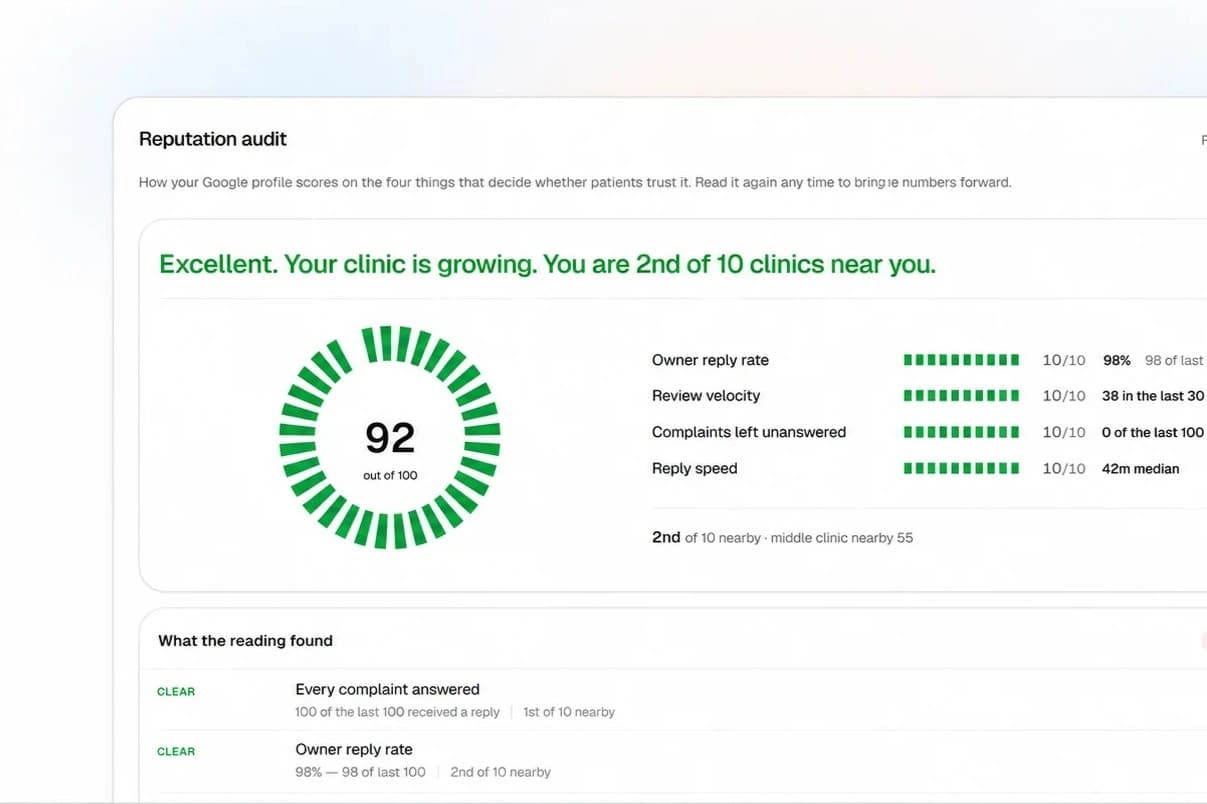Select the Complaints left unanswered label
The height and width of the screenshot is (804, 1207).
[749, 432]
